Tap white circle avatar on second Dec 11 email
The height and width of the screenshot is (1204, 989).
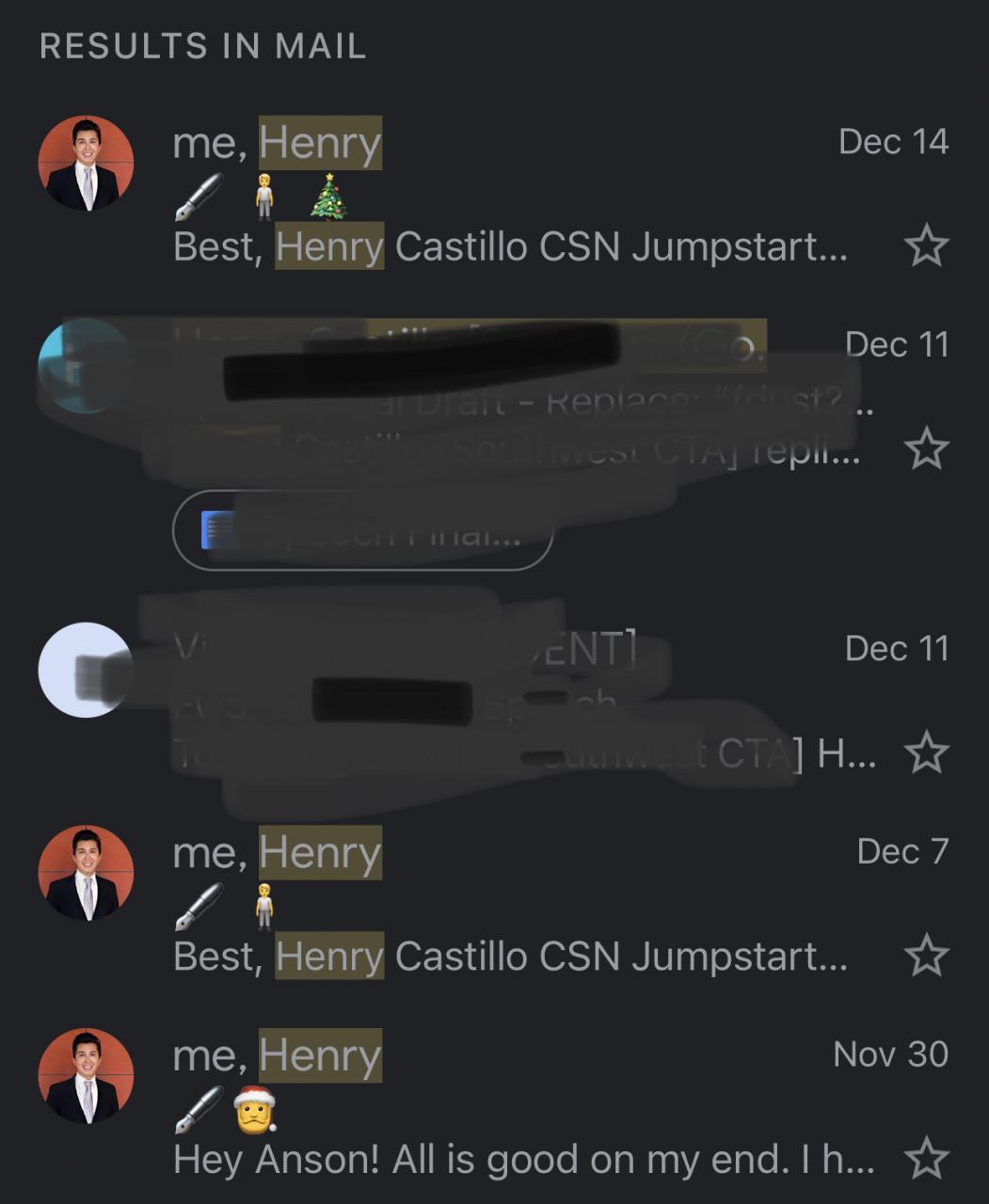point(86,670)
